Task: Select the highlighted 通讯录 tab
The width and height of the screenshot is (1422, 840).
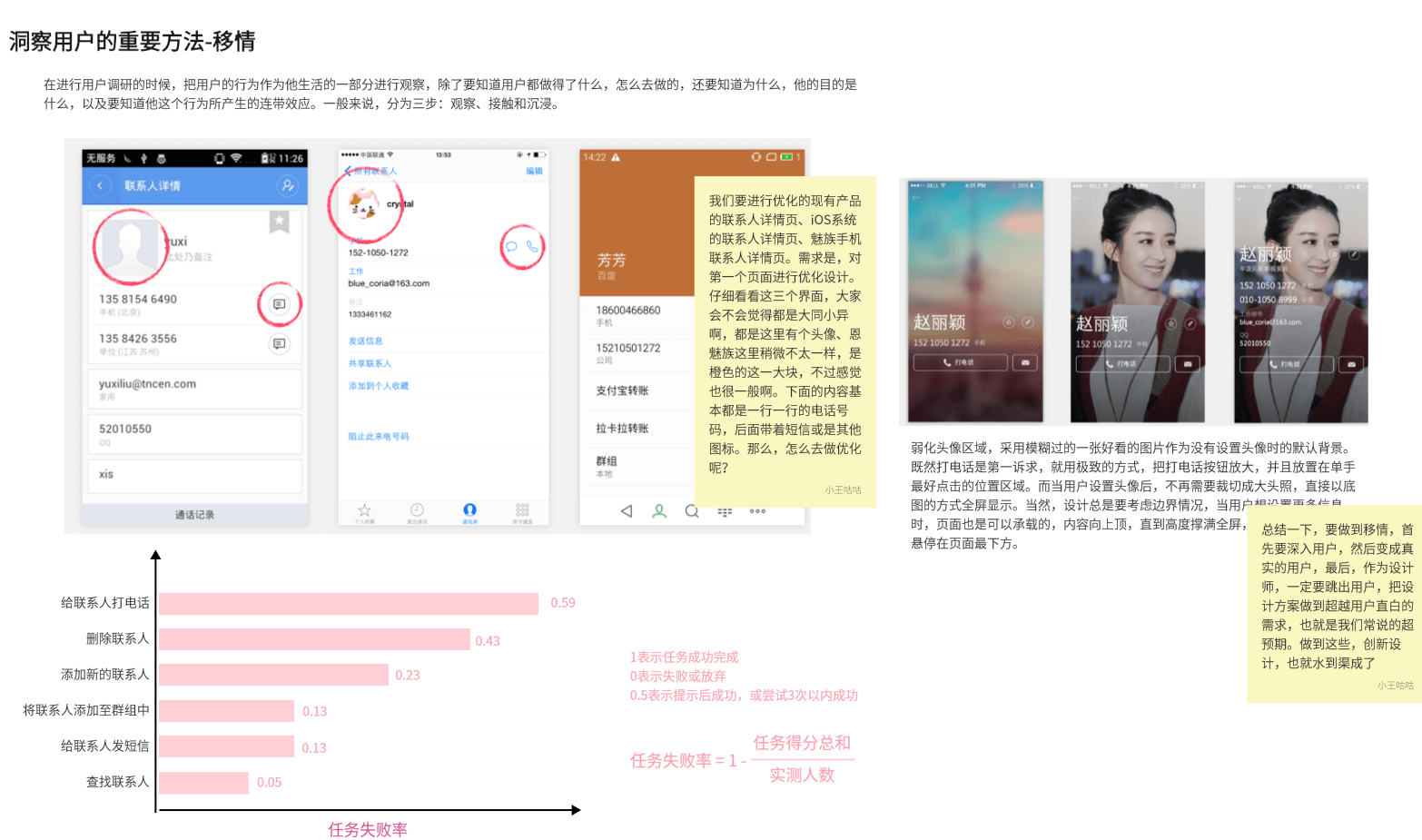Action: click(x=470, y=509)
